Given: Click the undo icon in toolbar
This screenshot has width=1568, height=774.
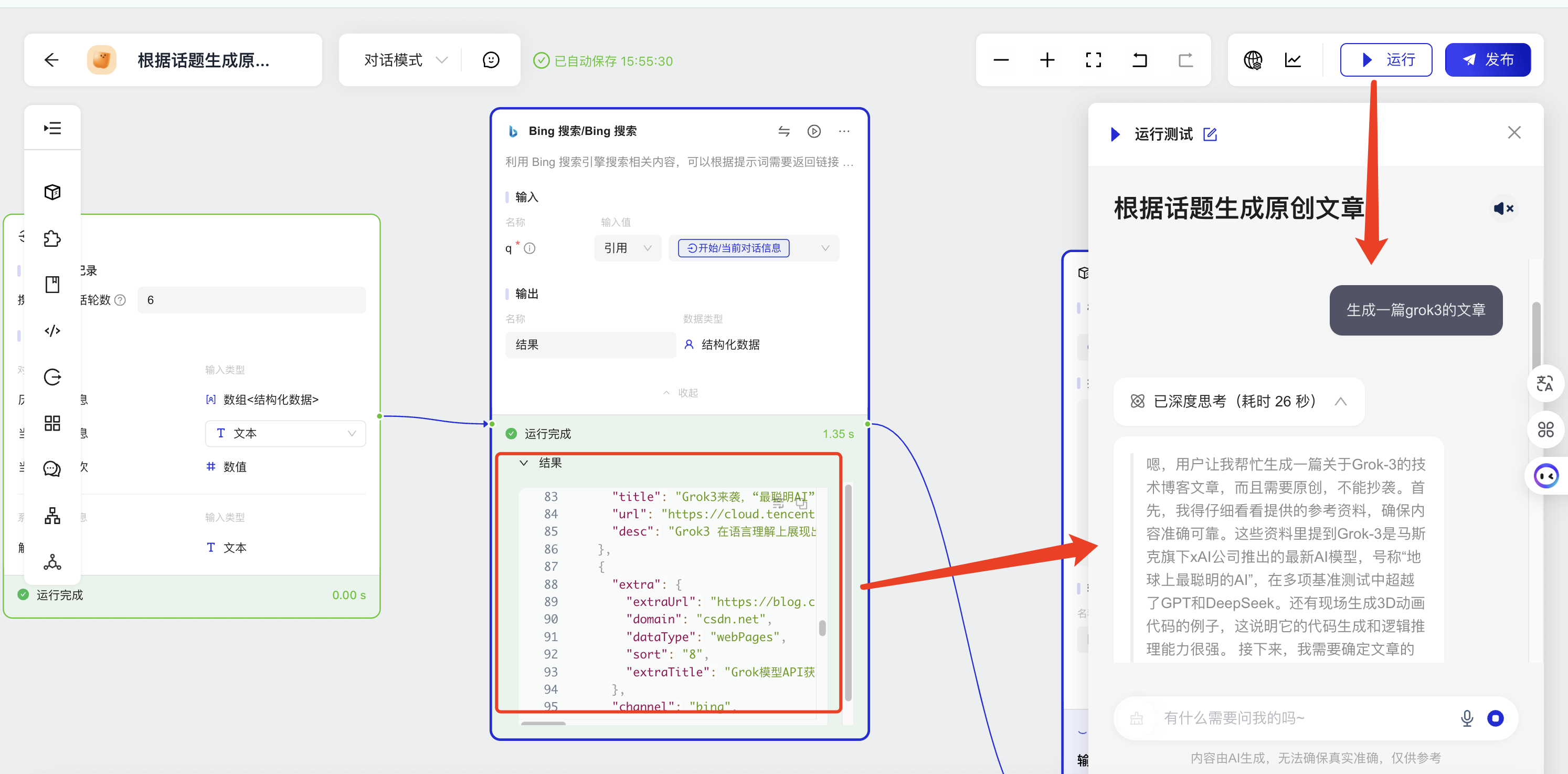Looking at the screenshot, I should [x=1139, y=60].
